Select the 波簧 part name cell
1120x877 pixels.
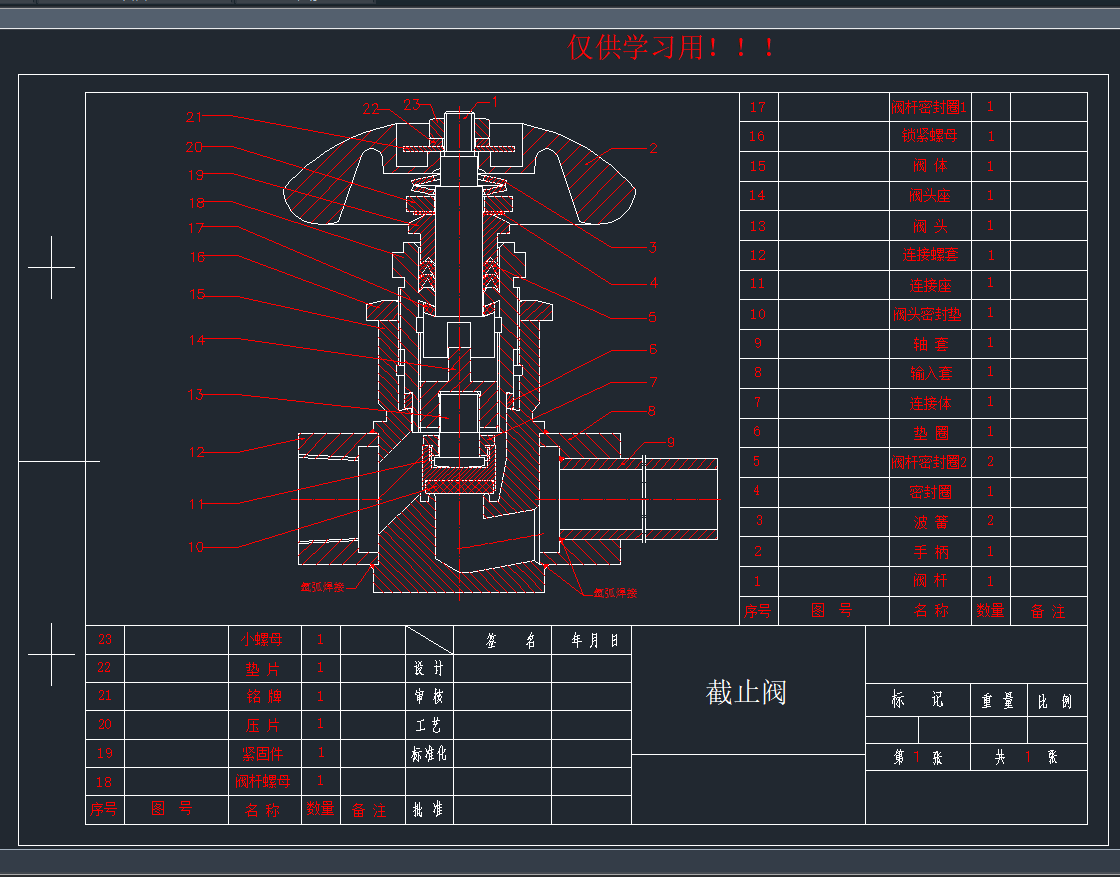(x=930, y=521)
